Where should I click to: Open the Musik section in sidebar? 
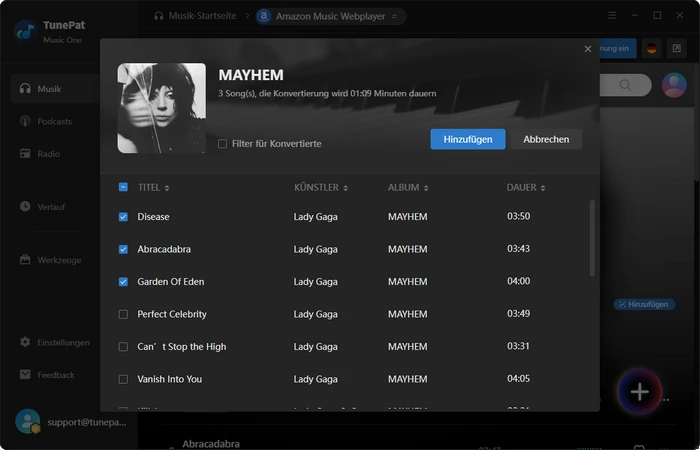tap(55, 89)
